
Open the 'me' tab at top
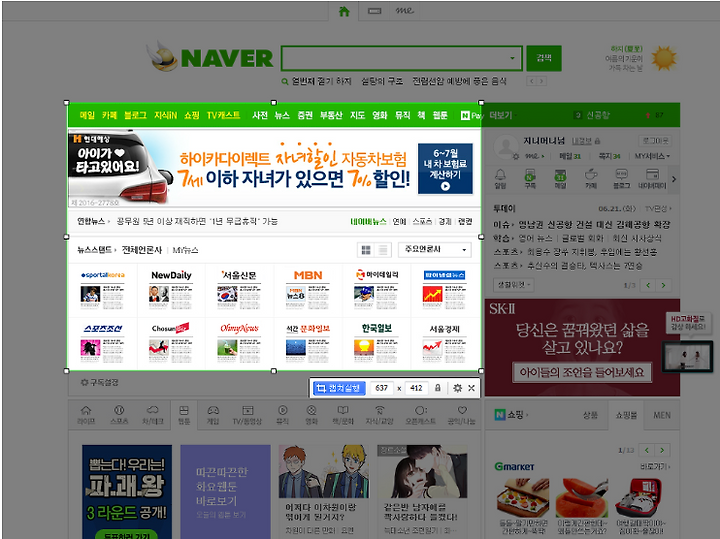coord(405,11)
